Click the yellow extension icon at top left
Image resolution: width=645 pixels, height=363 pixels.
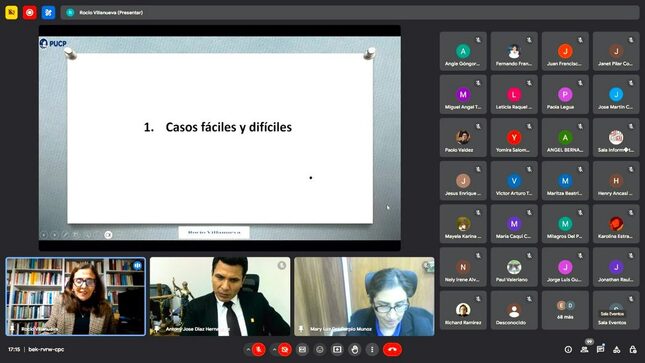pyautogui.click(x=12, y=12)
